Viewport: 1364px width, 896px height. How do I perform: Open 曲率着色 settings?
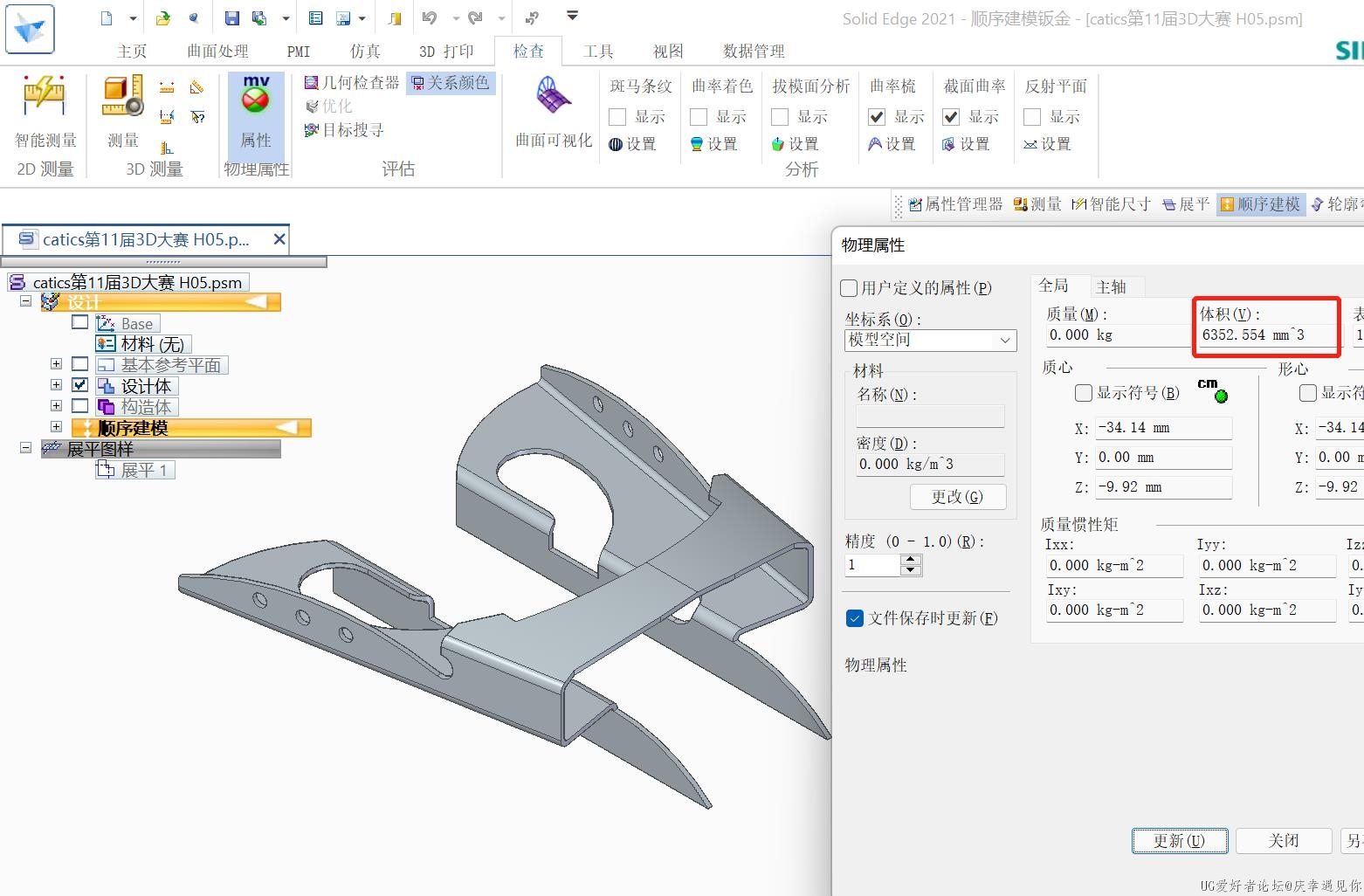(713, 144)
